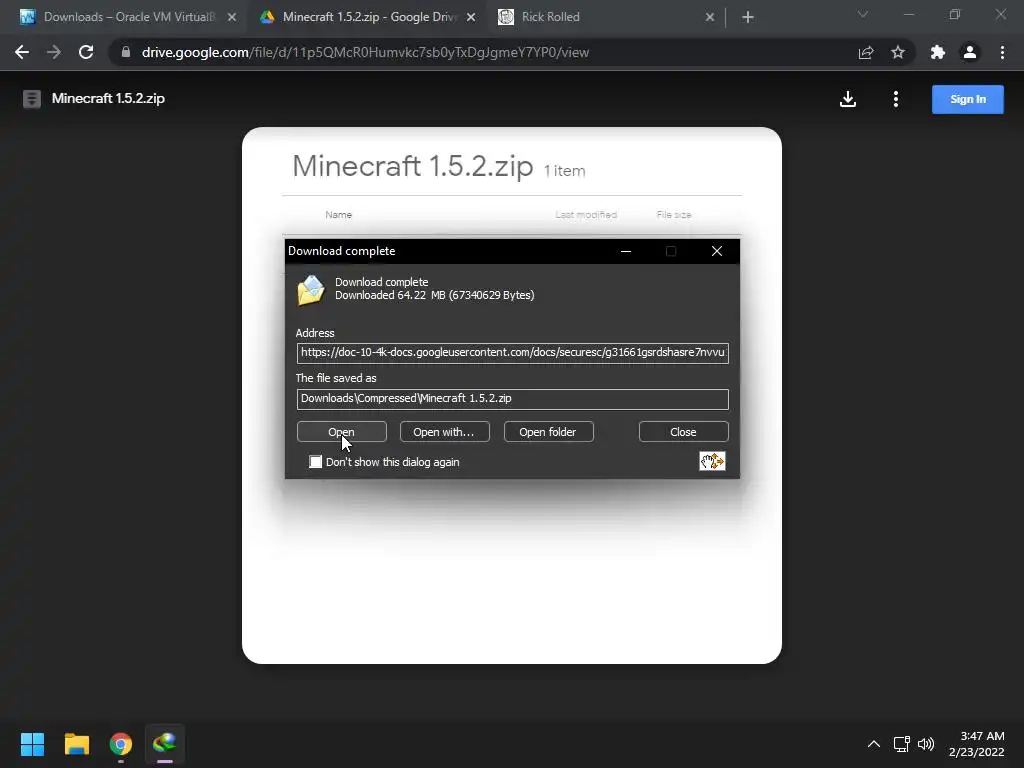The image size is (1024, 768).
Task: Click the browser forward arrow
Action: click(x=54, y=52)
